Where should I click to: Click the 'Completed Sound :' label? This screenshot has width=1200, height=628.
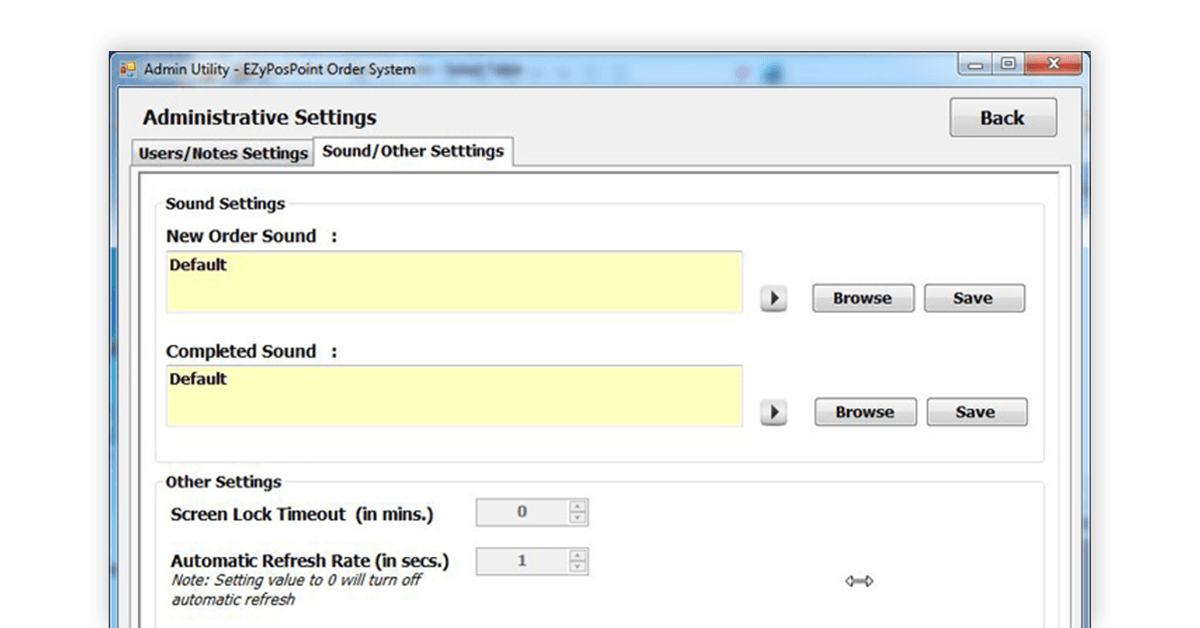(x=252, y=352)
